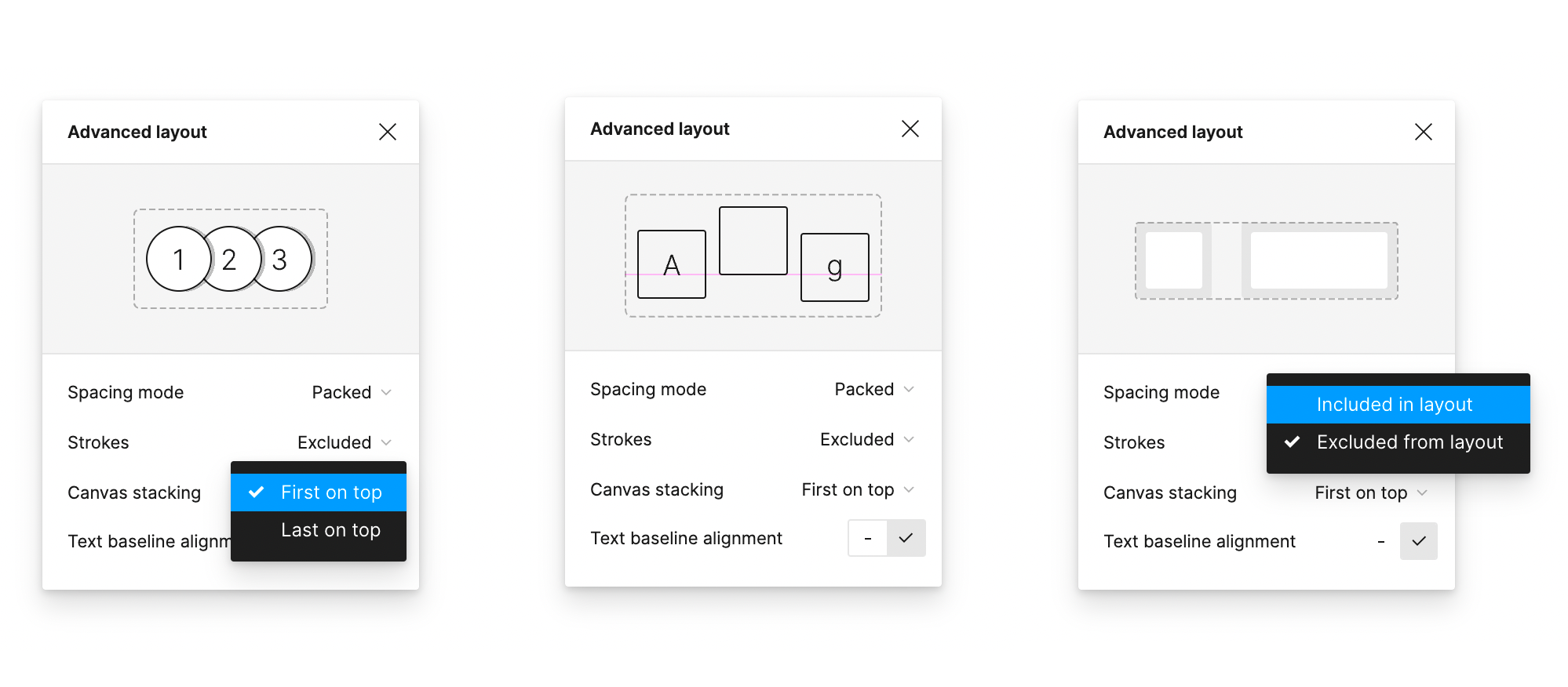Select dash baseline option in right panel
Image resolution: width=1568 pixels, height=687 pixels.
click(x=1381, y=541)
